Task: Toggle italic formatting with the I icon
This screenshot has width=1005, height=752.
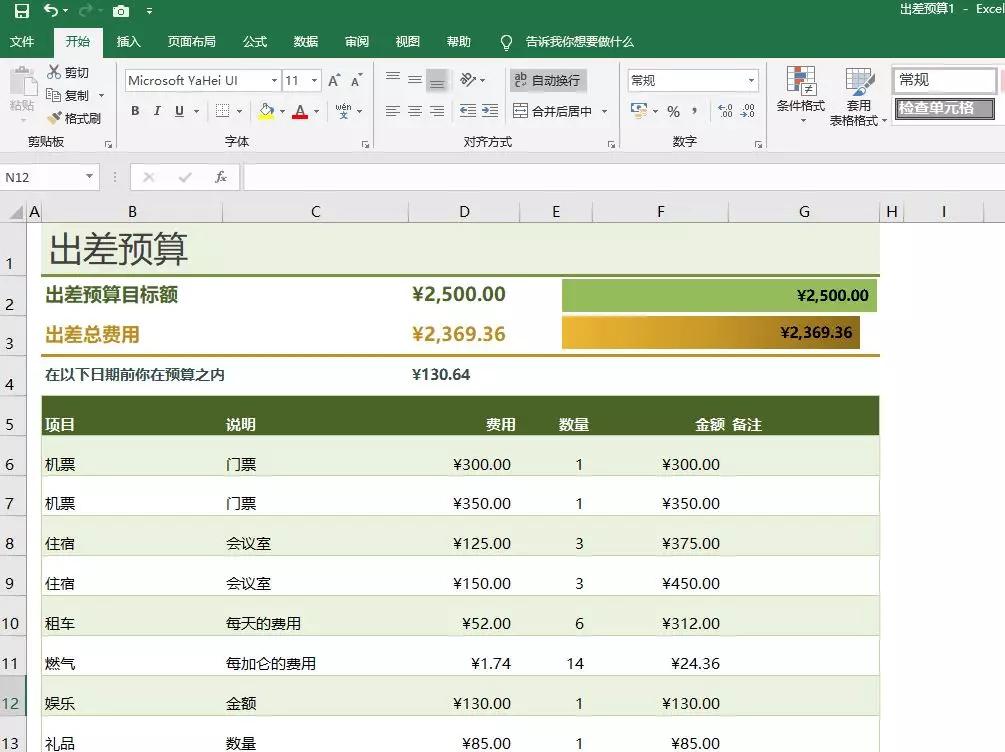Action: 157,111
